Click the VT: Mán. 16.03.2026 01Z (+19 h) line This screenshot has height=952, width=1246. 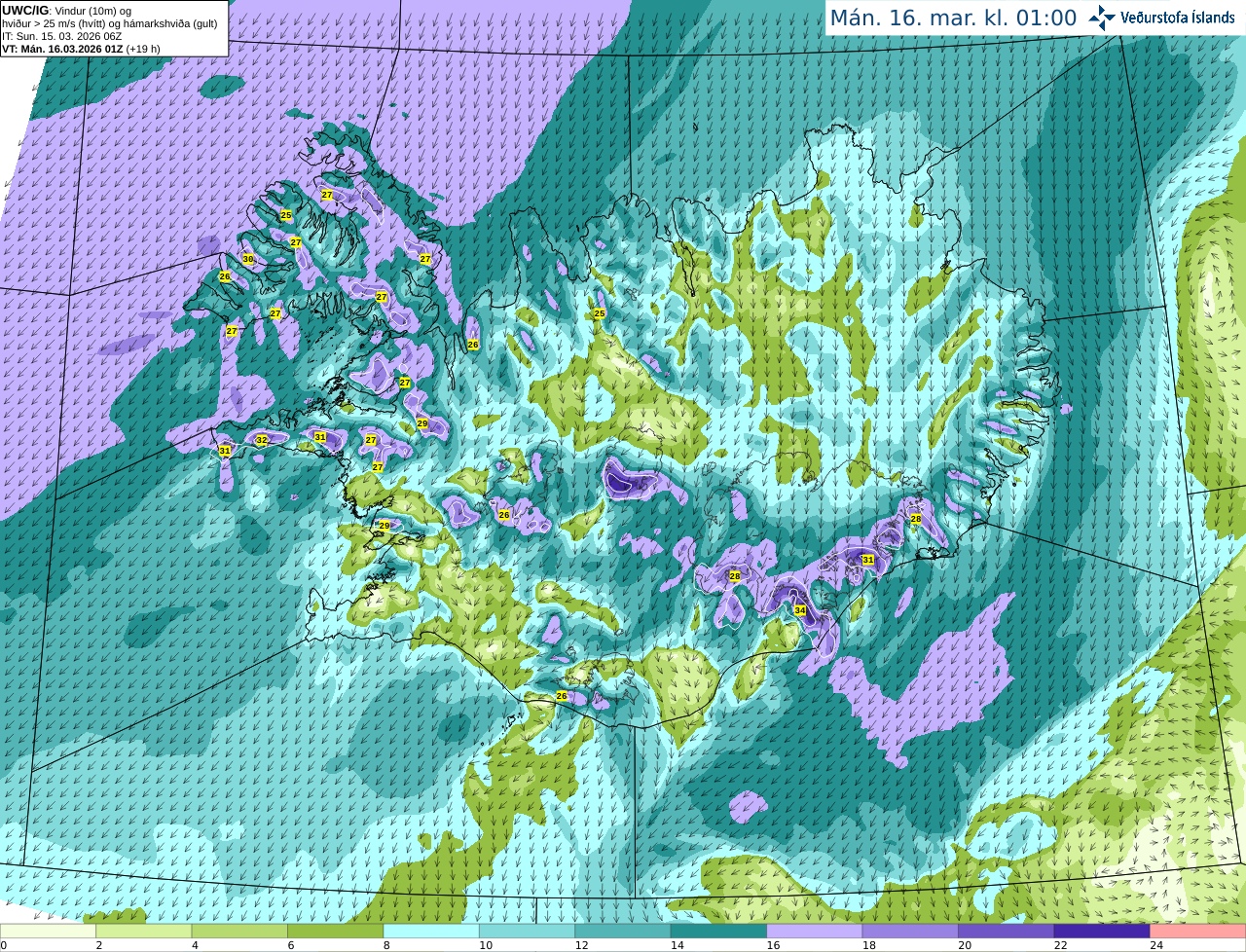(82, 49)
